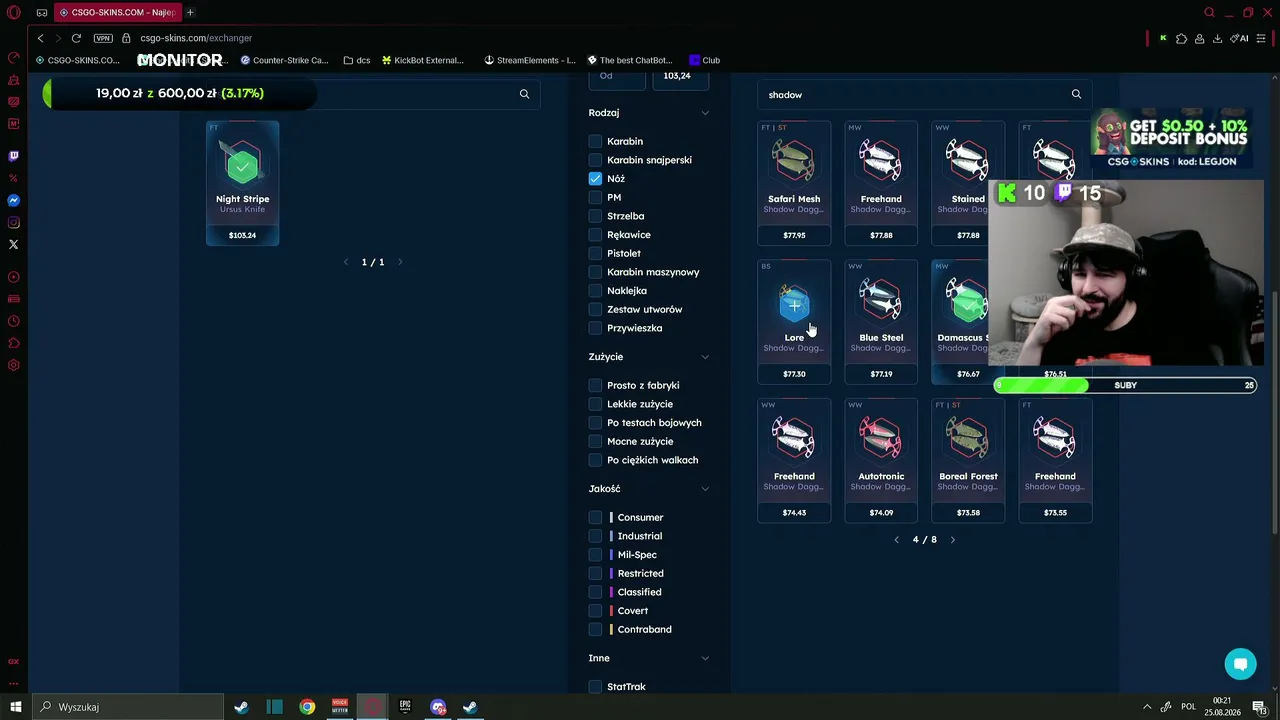The height and width of the screenshot is (720, 1280).
Task: Switch to the CSGO-SKINS.COM browser tab
Action: (117, 13)
